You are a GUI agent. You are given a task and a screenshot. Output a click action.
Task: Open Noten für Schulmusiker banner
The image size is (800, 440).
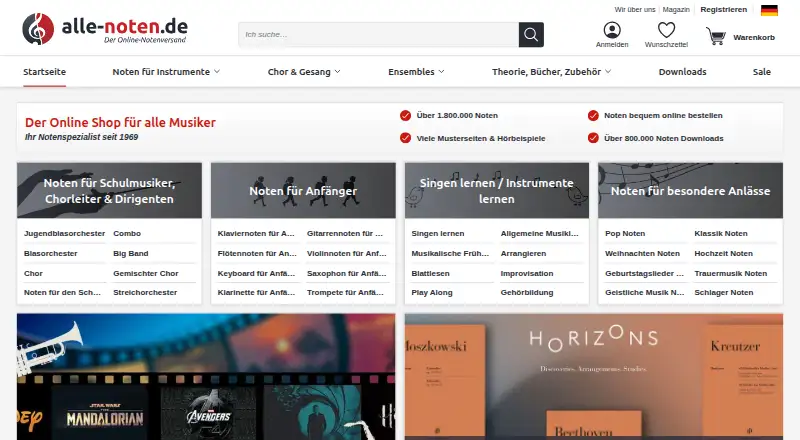click(109, 190)
